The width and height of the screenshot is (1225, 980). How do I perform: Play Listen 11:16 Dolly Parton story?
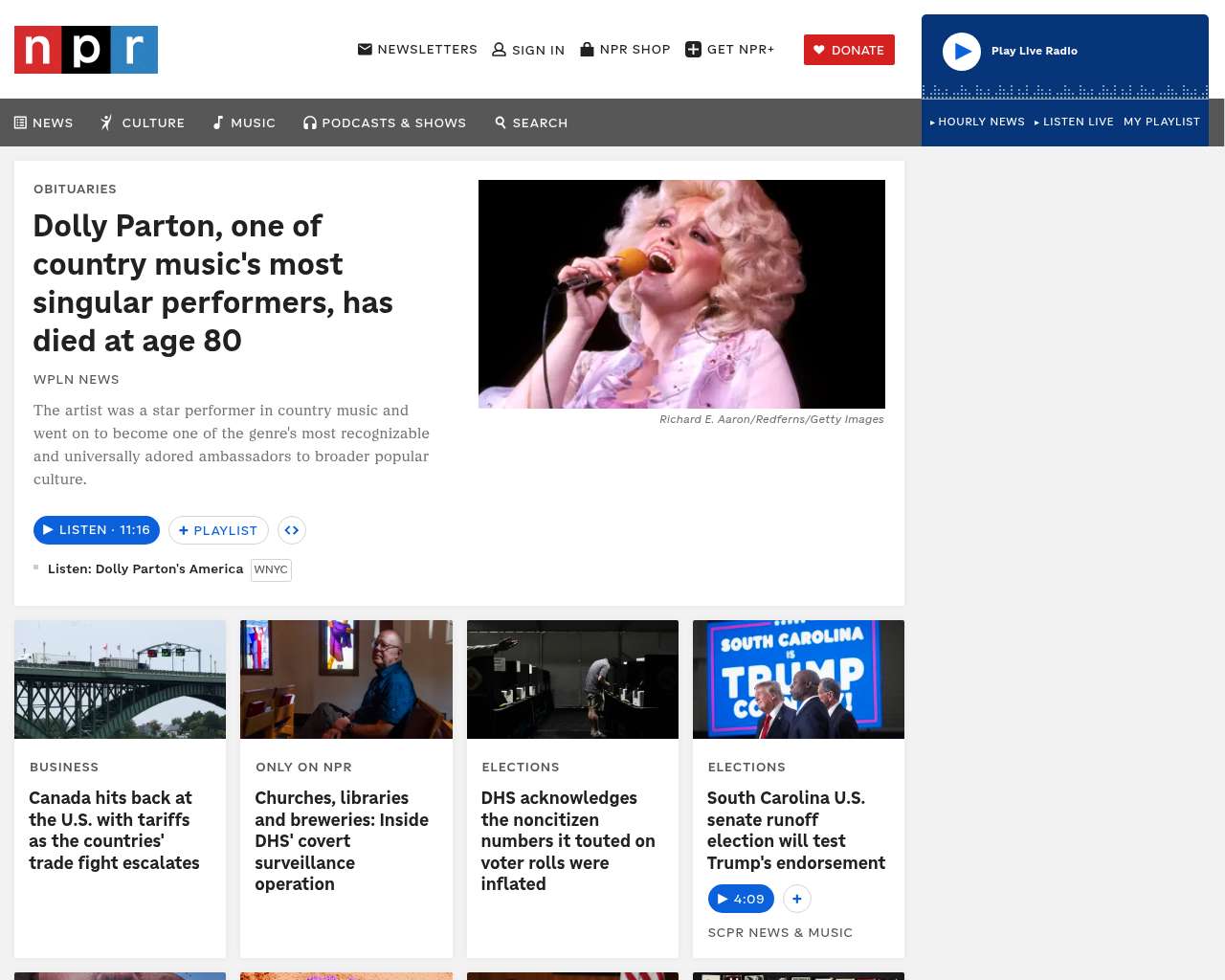click(97, 530)
